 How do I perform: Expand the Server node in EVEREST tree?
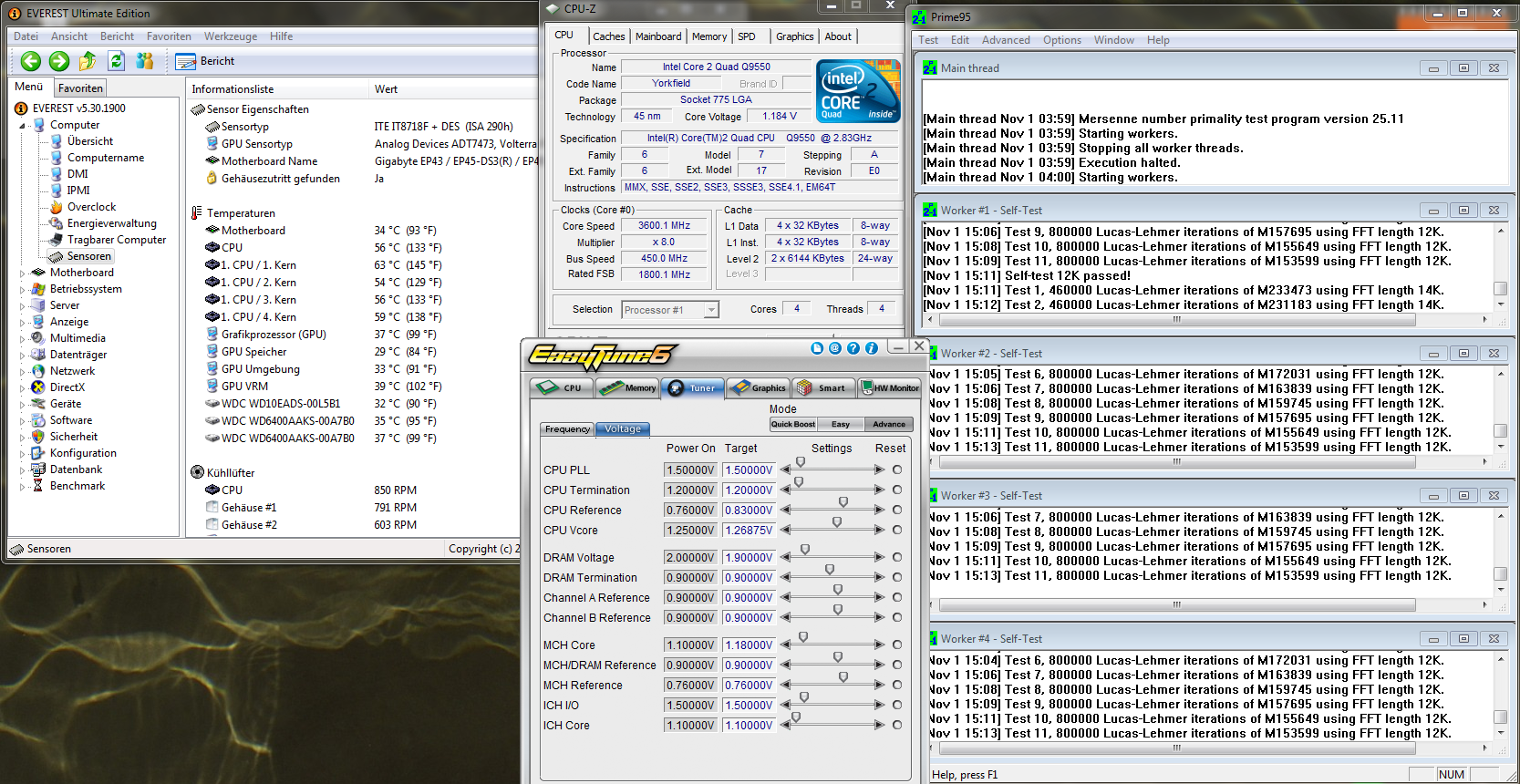point(23,305)
